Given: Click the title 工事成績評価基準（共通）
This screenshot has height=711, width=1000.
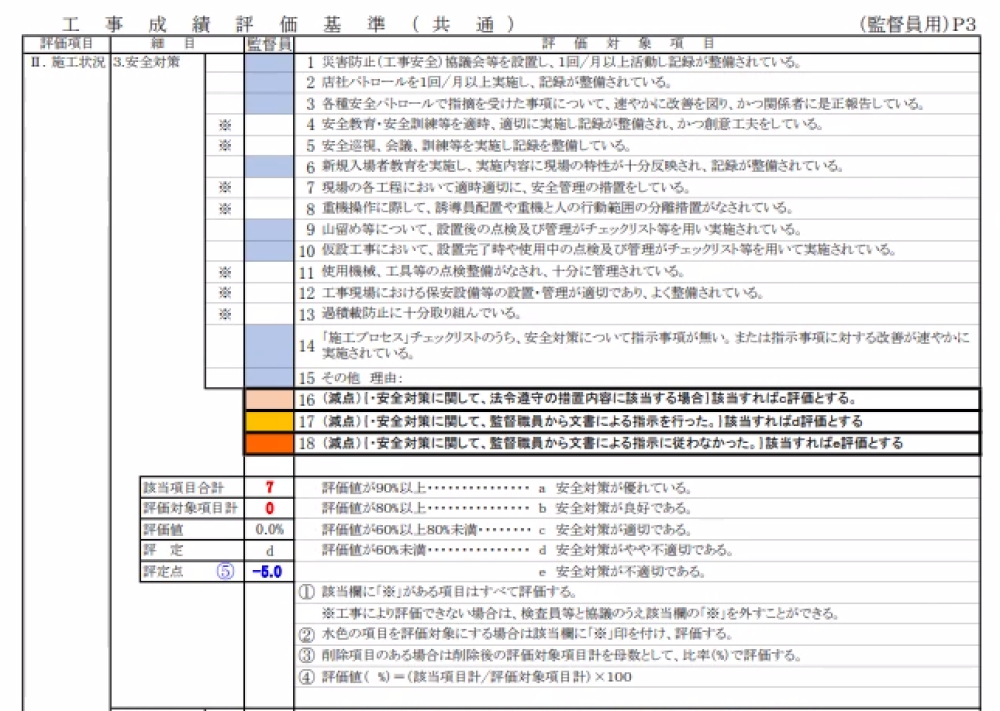Looking at the screenshot, I should tap(288, 25).
